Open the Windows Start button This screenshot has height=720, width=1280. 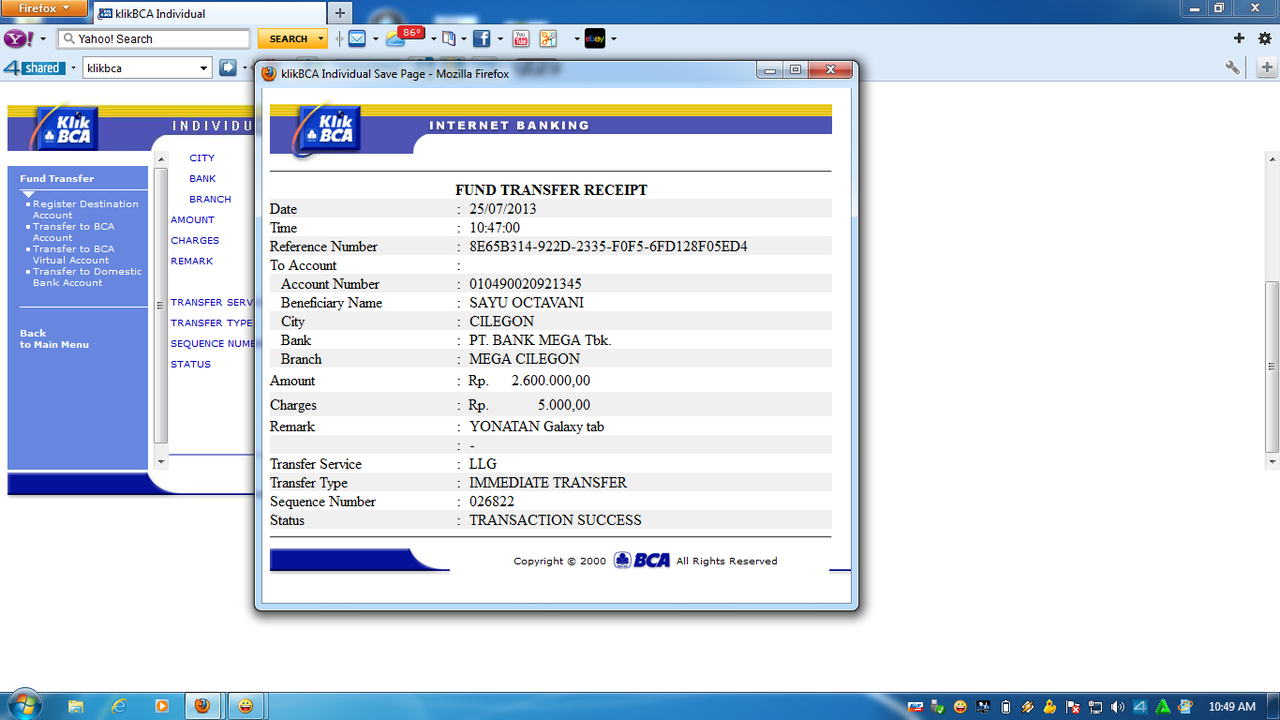24,706
